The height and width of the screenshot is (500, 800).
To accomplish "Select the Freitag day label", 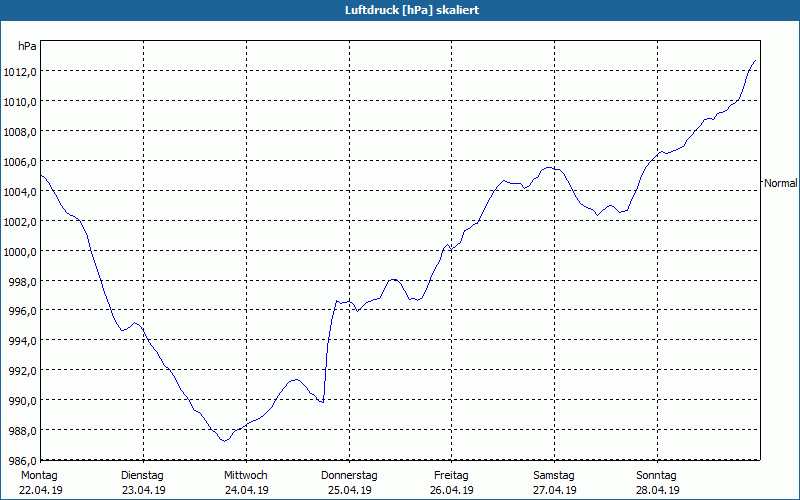I will point(451,476).
